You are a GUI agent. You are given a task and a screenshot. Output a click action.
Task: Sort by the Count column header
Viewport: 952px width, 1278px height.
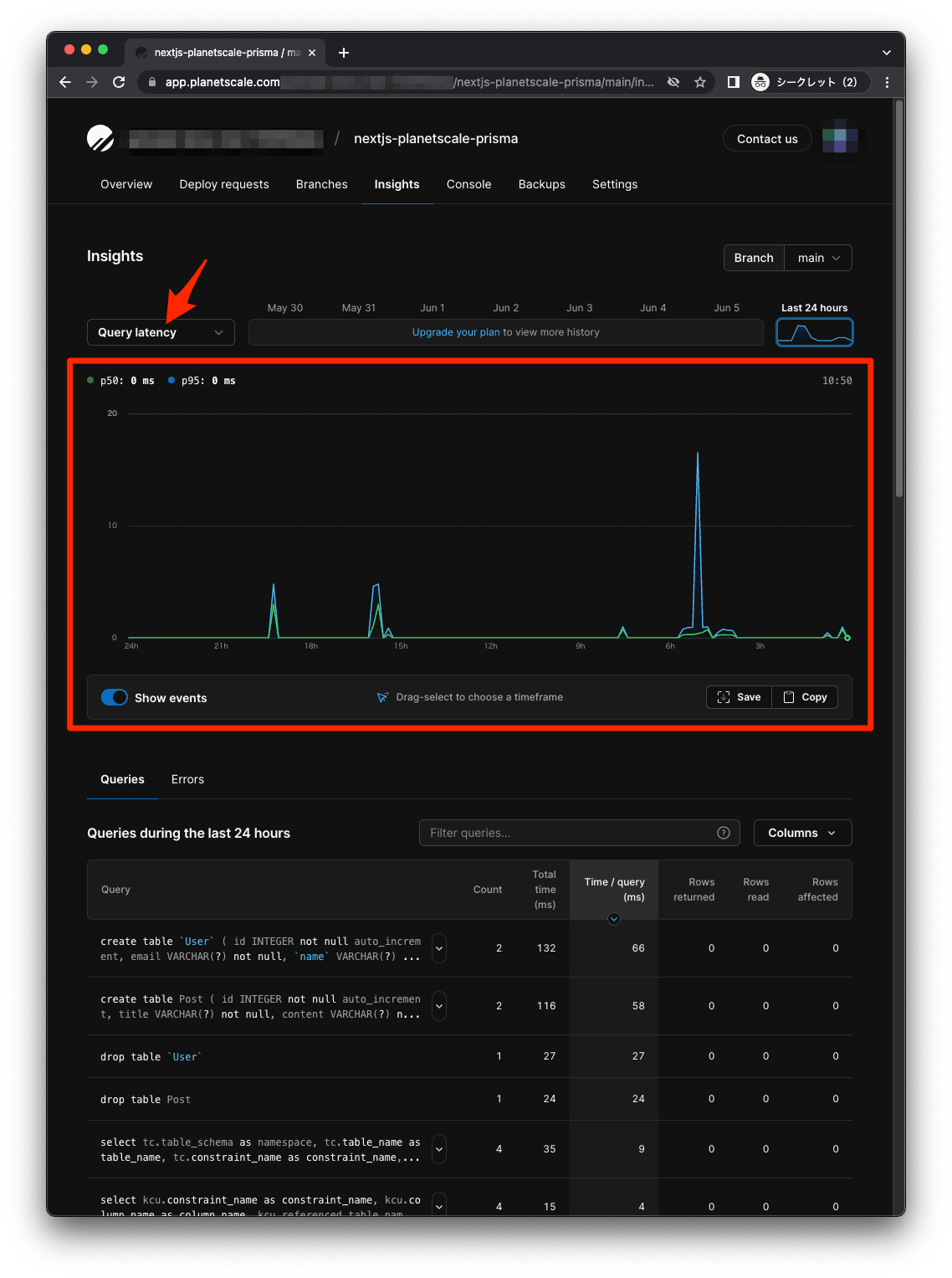pos(488,890)
